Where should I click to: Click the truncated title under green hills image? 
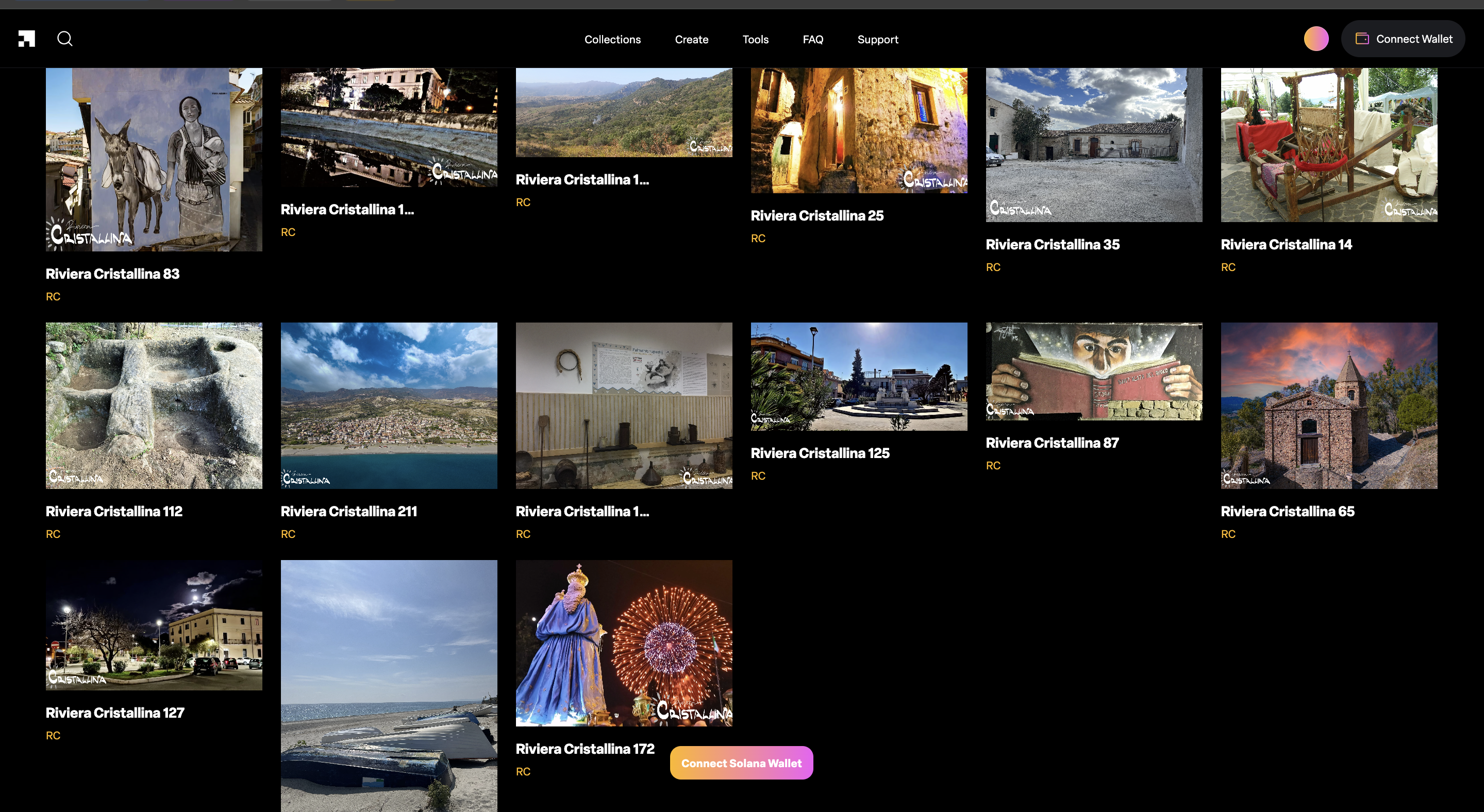pos(582,179)
